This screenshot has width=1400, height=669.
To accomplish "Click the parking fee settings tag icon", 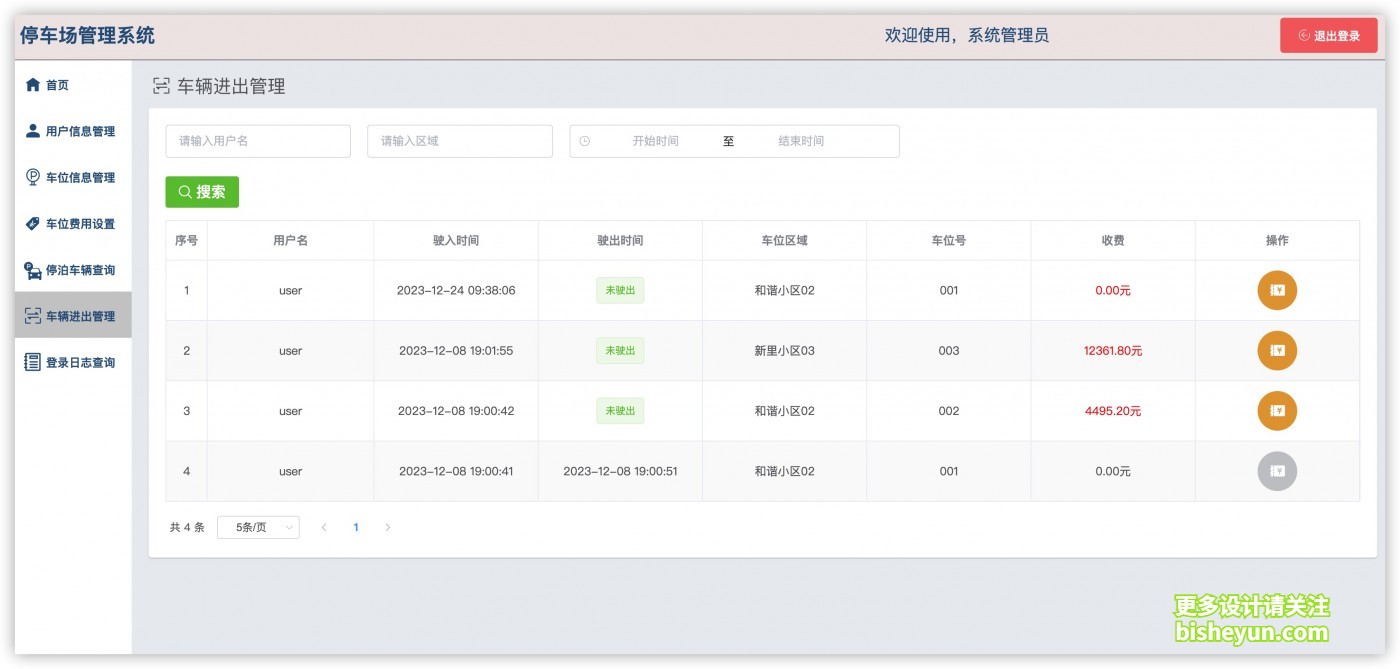I will coord(33,223).
